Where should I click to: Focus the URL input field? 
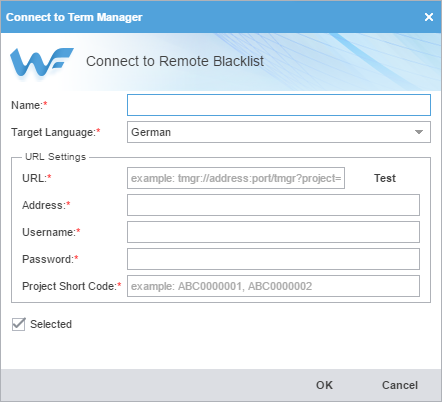point(236,178)
